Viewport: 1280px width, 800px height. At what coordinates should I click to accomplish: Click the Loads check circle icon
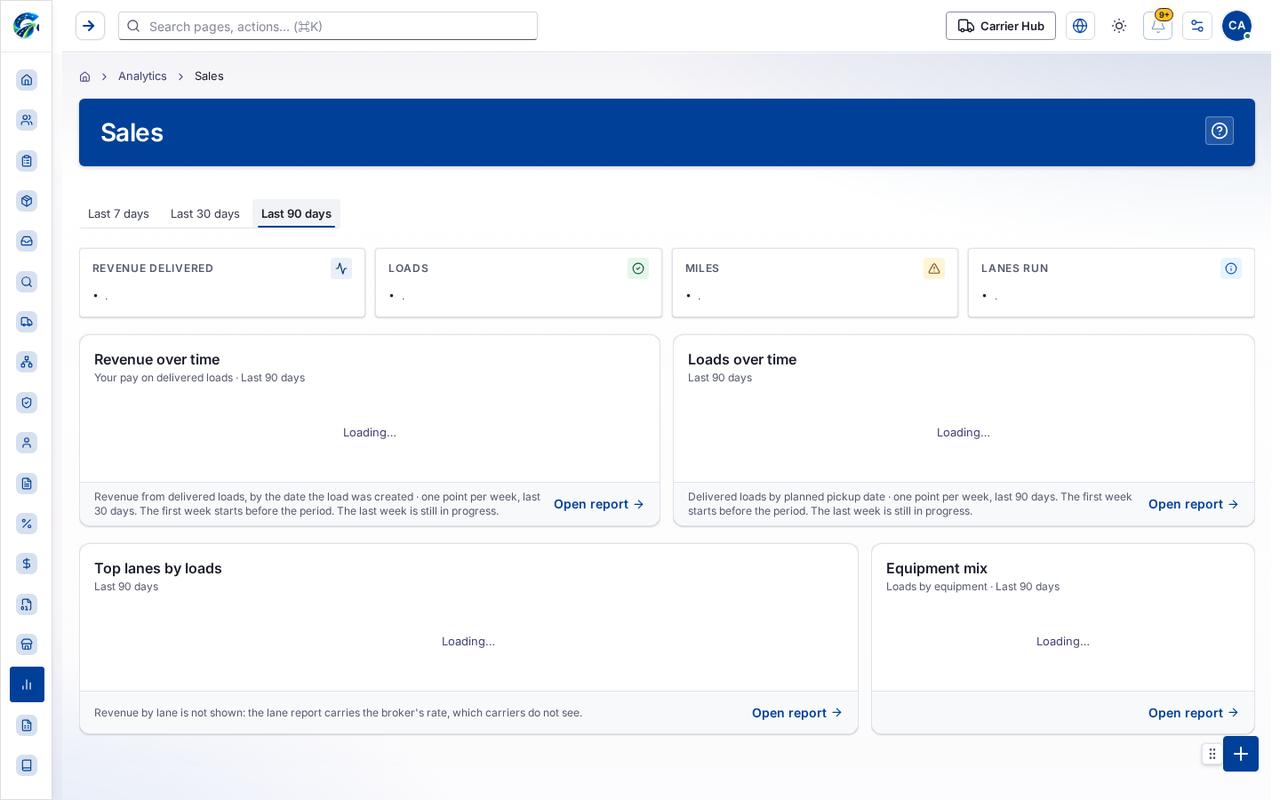tap(638, 268)
